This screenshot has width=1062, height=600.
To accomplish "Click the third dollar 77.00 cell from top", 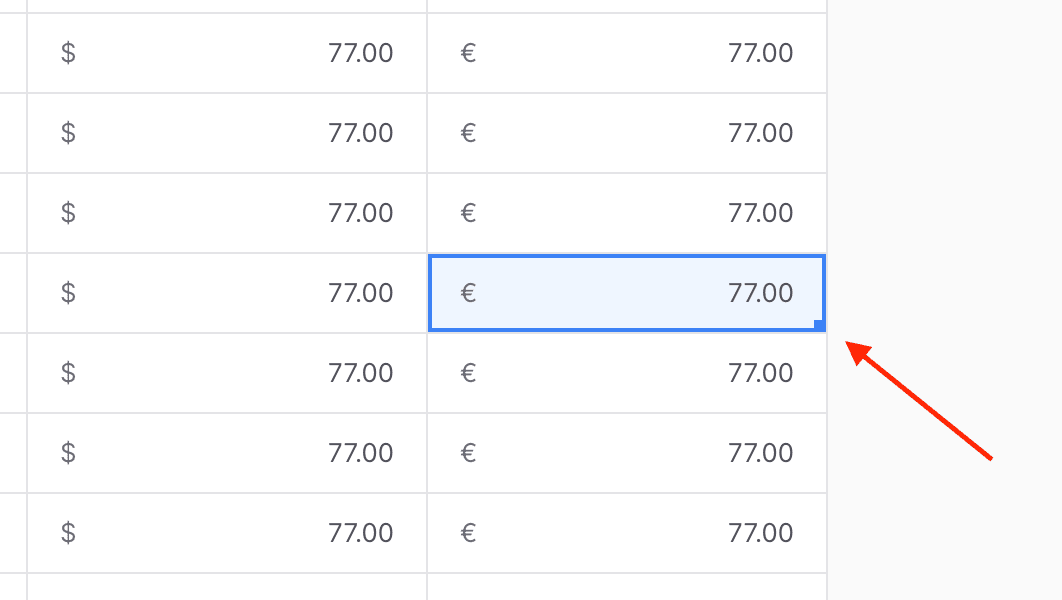I will coord(227,213).
